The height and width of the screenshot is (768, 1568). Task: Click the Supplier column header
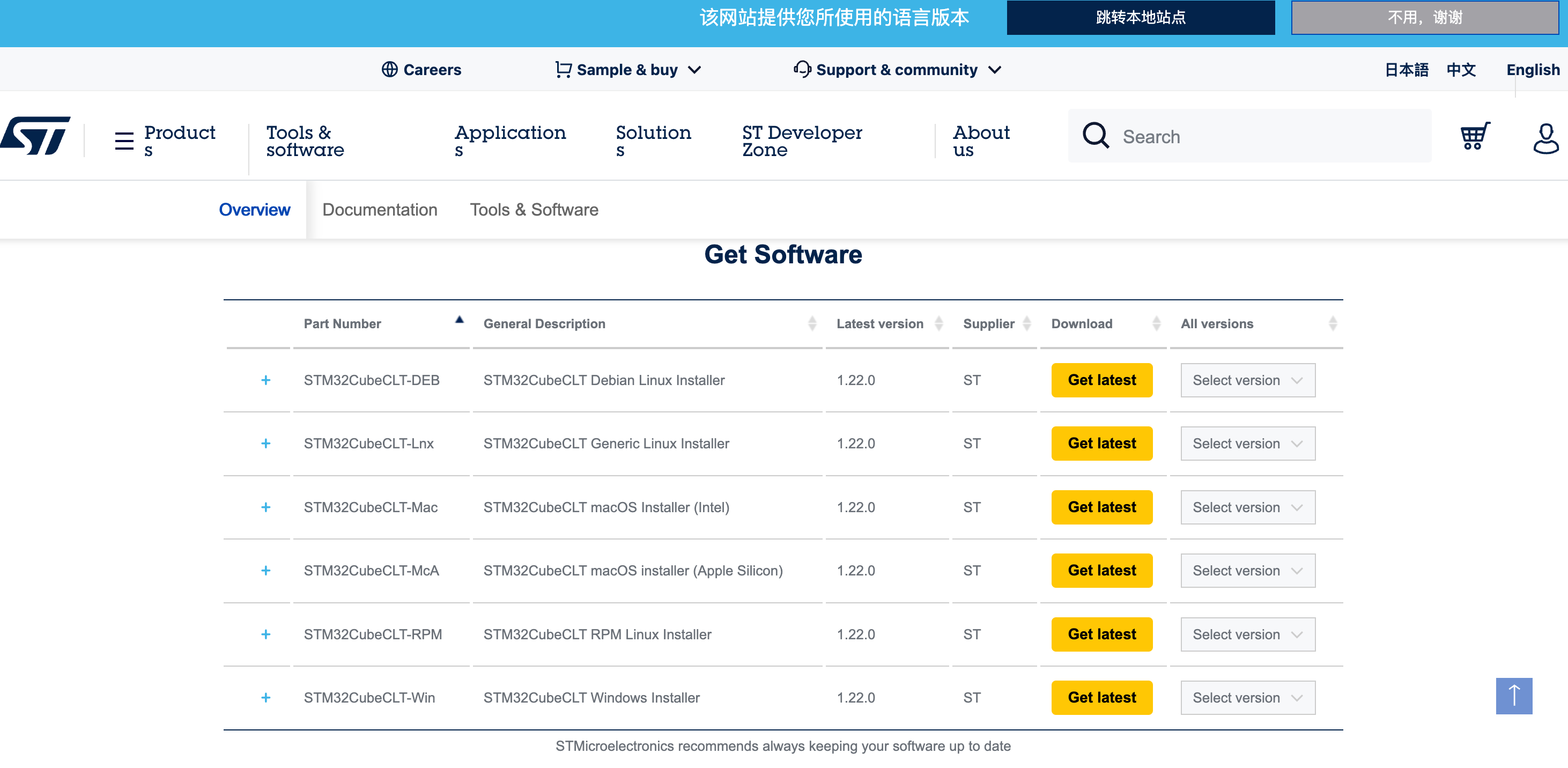pyautogui.click(x=988, y=324)
